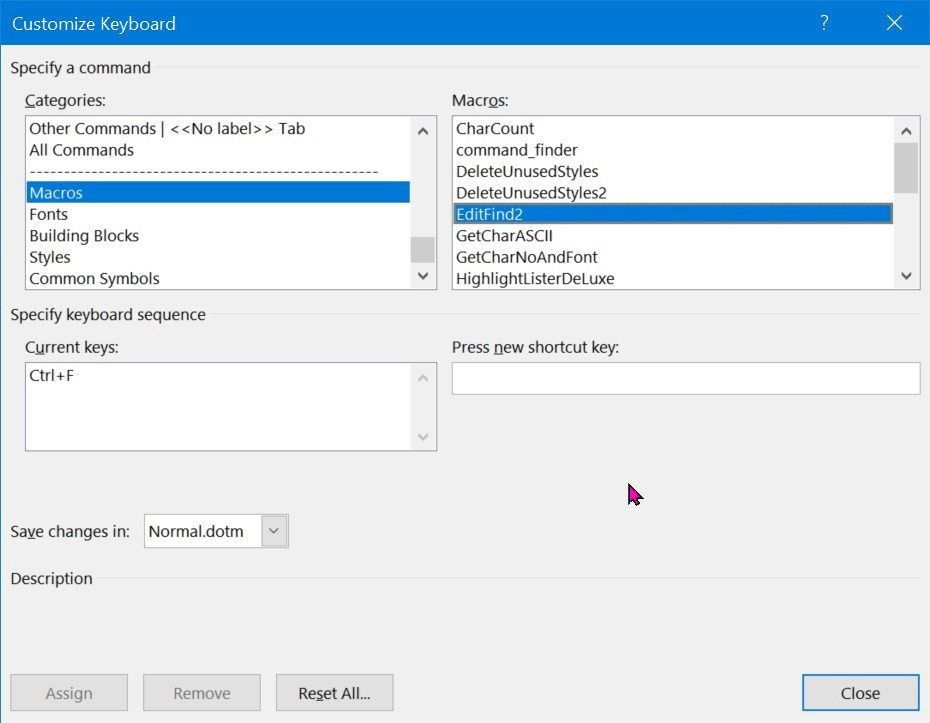Click down arrow of Categories scrollbar
Viewport: 930px width, 723px height.
pyautogui.click(x=423, y=276)
